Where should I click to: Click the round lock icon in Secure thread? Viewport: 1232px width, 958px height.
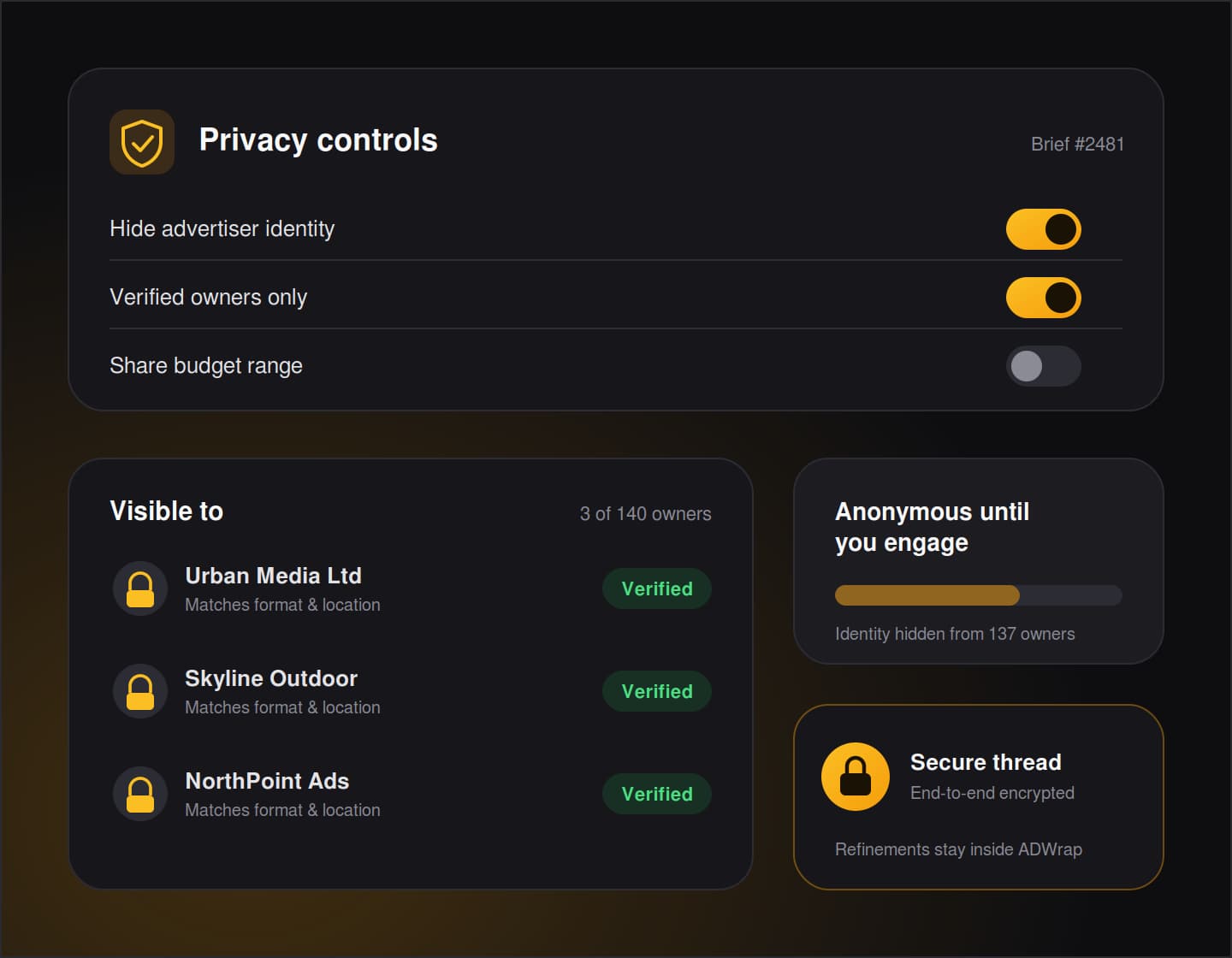coord(856,777)
